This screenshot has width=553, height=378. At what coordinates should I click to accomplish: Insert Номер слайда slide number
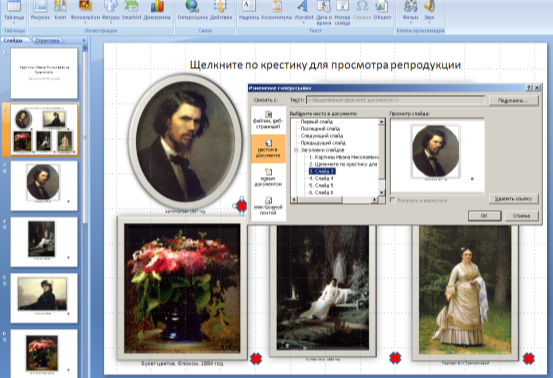point(342,12)
